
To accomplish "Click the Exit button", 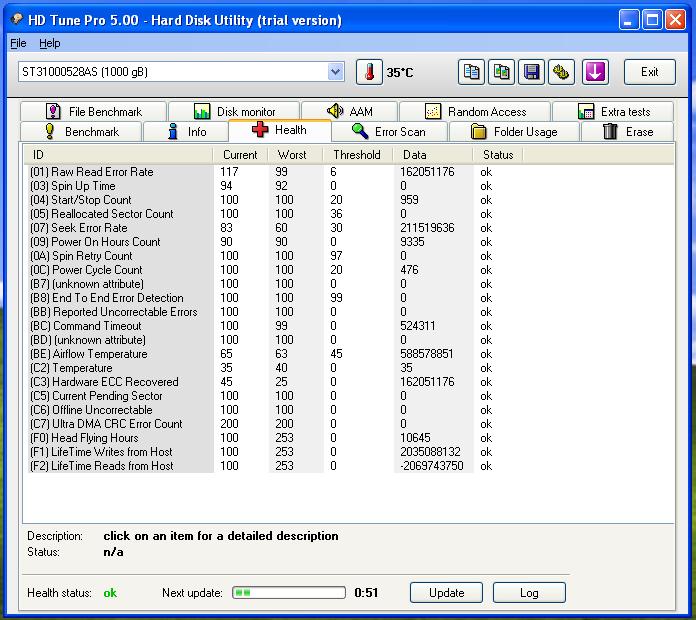I will click(649, 72).
